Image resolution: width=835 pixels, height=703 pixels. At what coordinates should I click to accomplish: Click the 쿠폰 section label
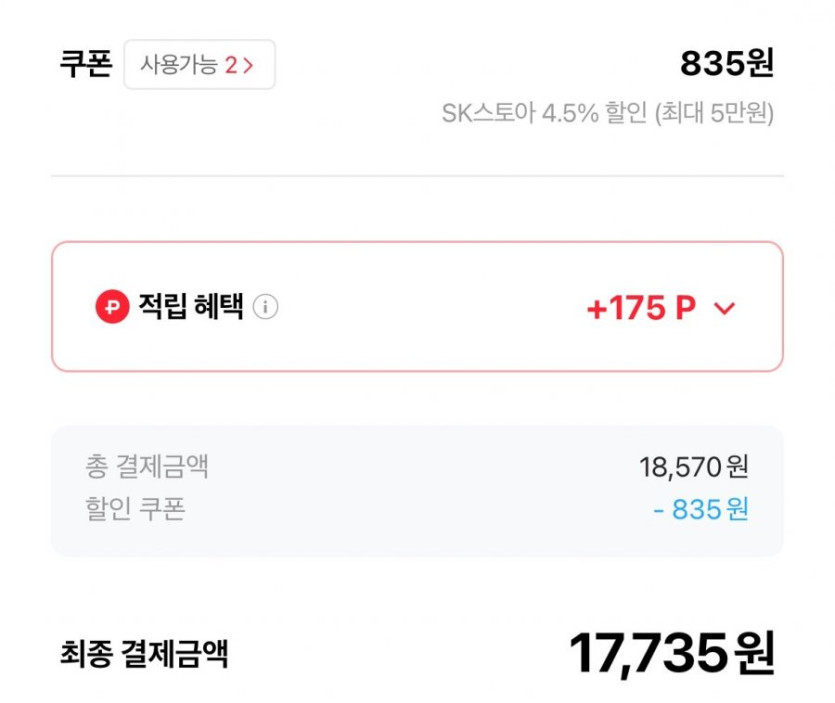pyautogui.click(x=86, y=65)
